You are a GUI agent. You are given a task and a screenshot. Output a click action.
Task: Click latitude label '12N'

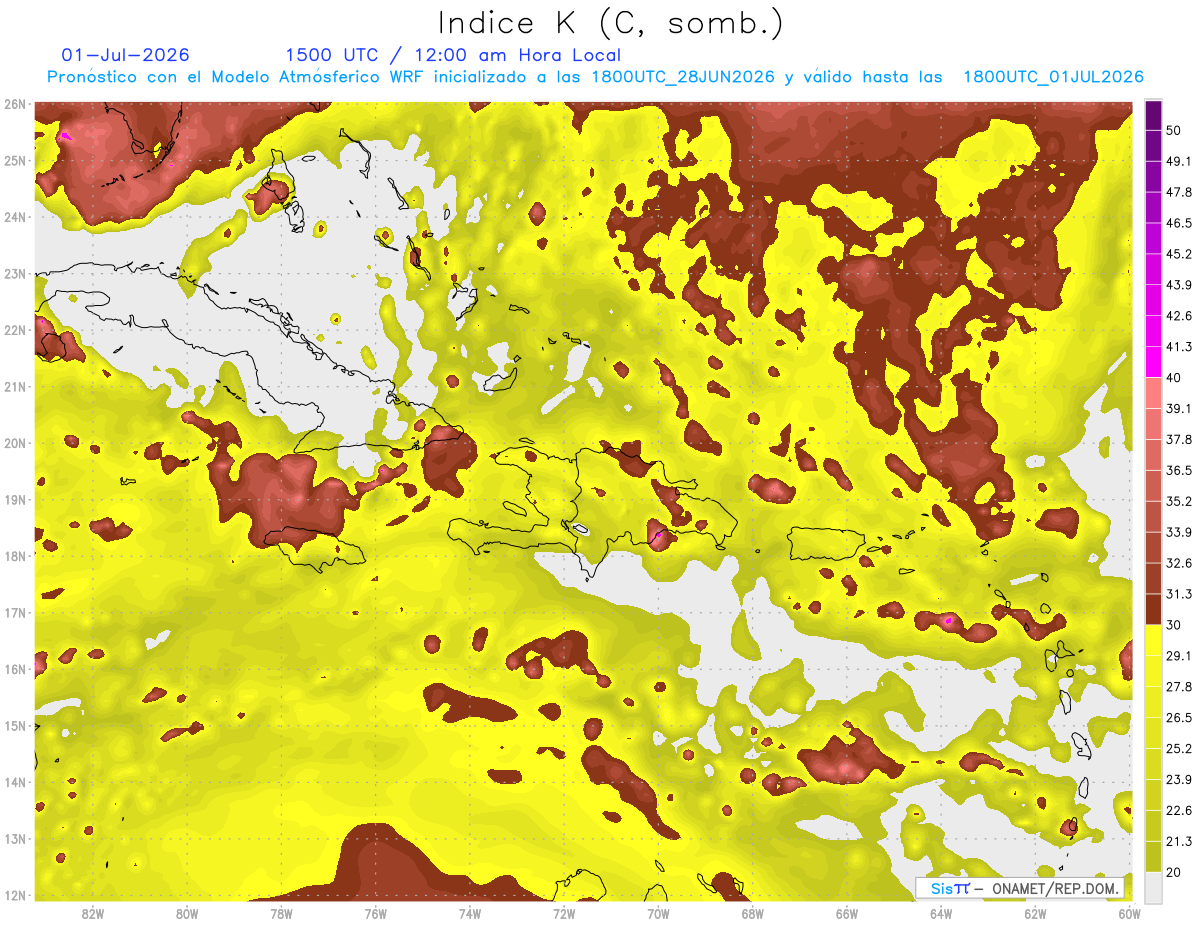coord(15,895)
